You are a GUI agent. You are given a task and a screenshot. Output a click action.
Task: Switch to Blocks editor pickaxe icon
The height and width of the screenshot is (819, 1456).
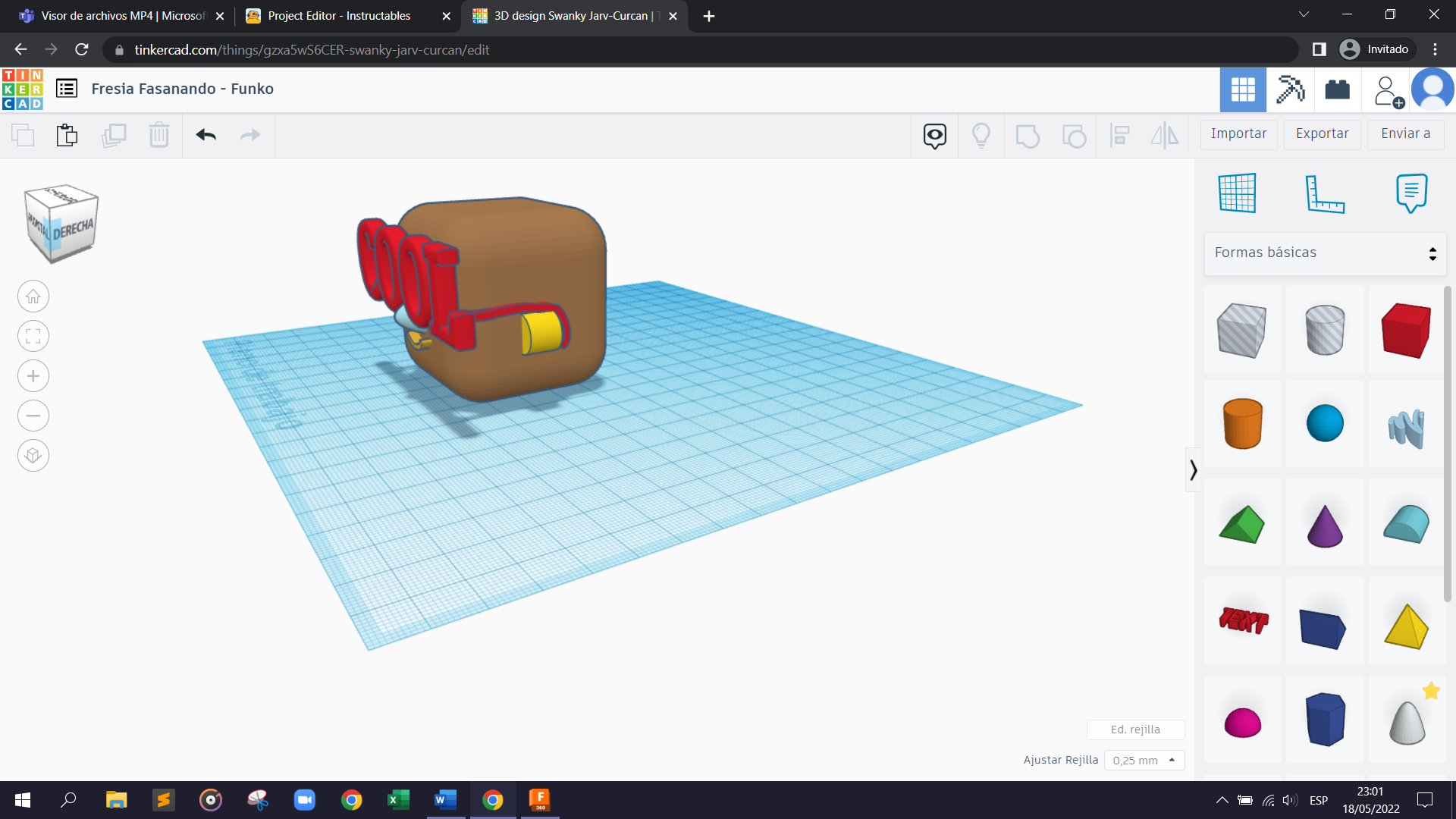click(x=1290, y=89)
